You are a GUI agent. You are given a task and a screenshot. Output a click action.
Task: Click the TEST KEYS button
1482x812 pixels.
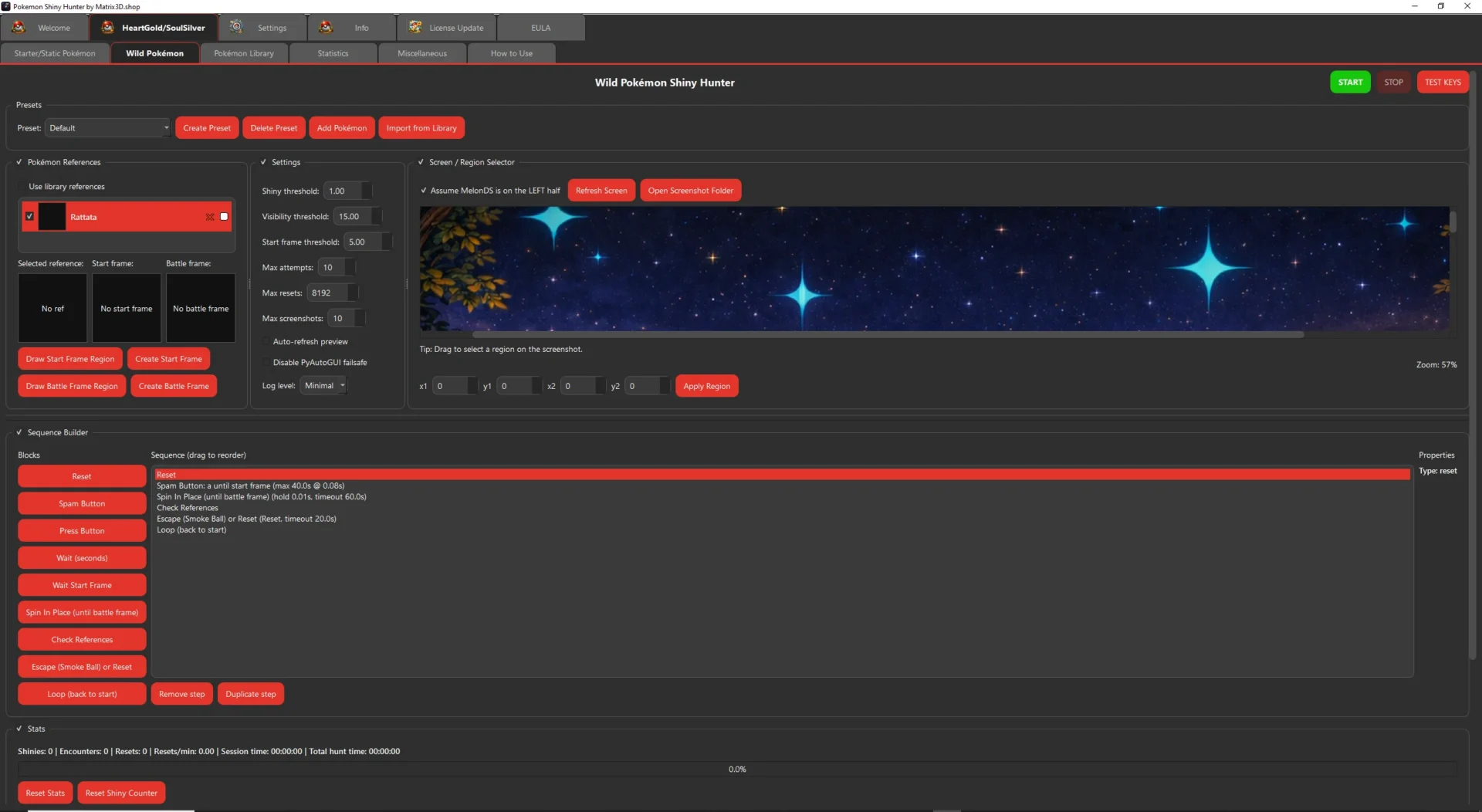(1443, 83)
